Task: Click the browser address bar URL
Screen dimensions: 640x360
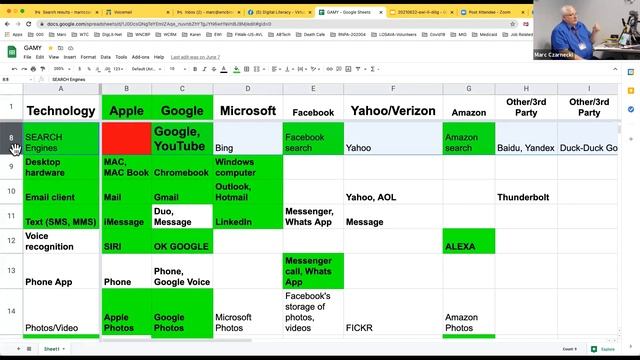Action: coord(159,24)
